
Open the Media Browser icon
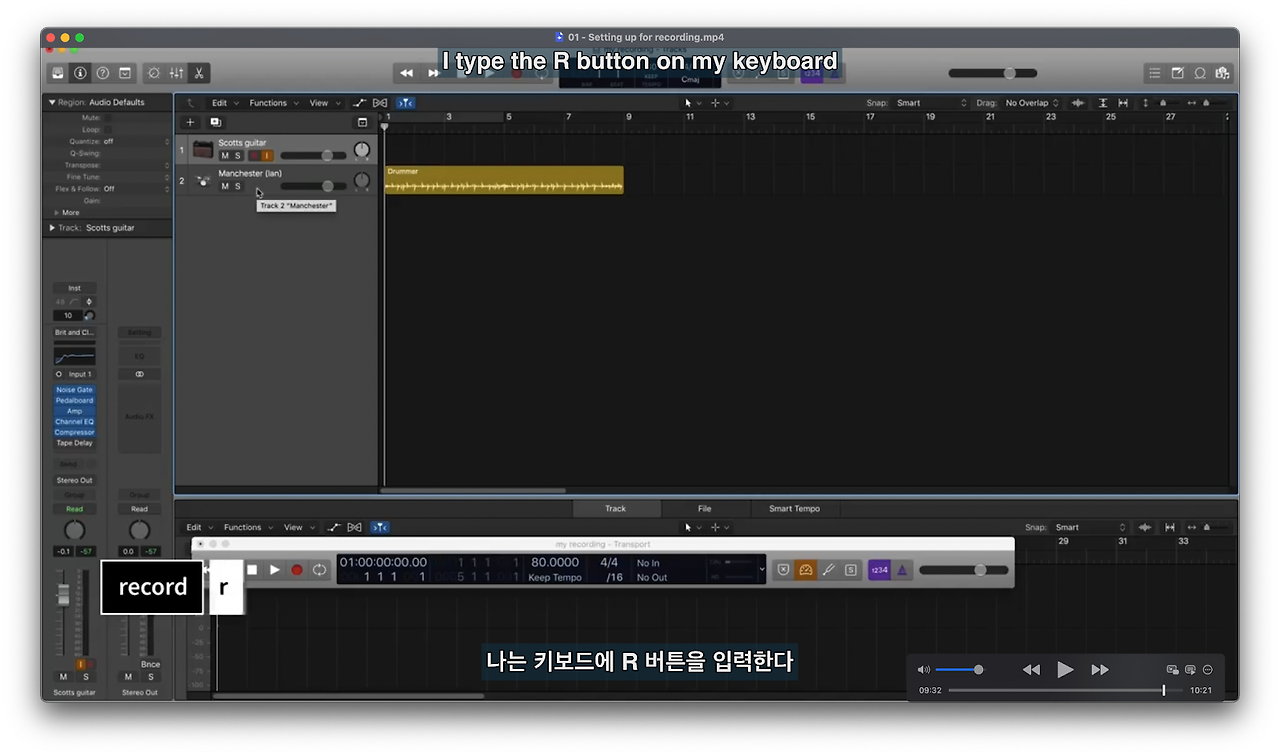tap(1221, 73)
